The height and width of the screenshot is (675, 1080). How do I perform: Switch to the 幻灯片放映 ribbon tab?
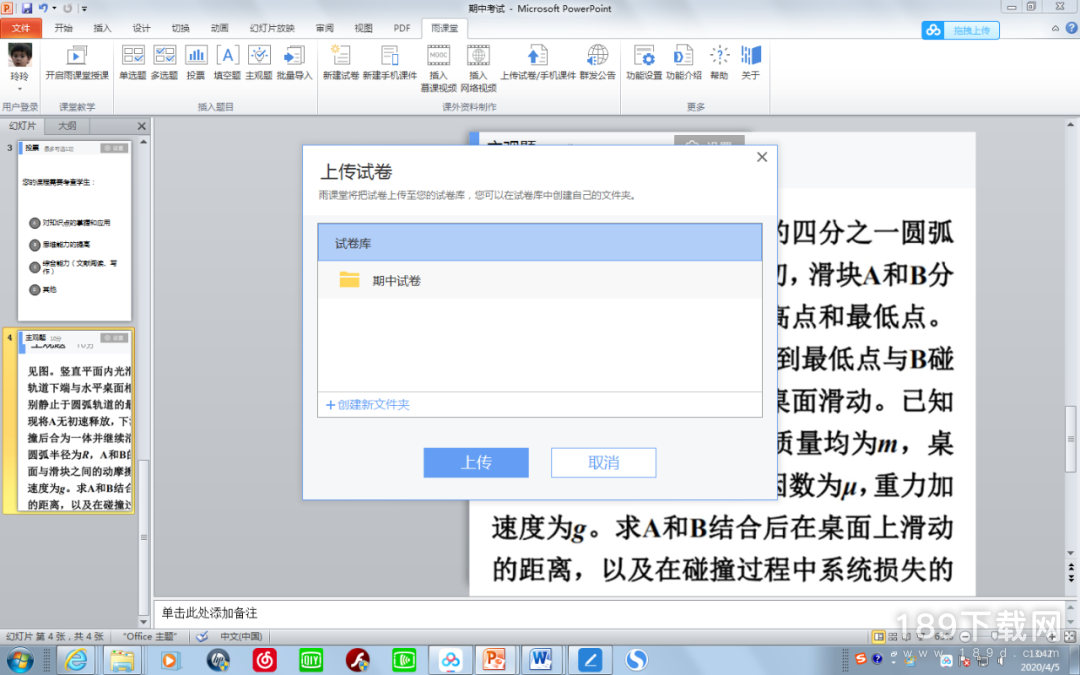tap(272, 28)
